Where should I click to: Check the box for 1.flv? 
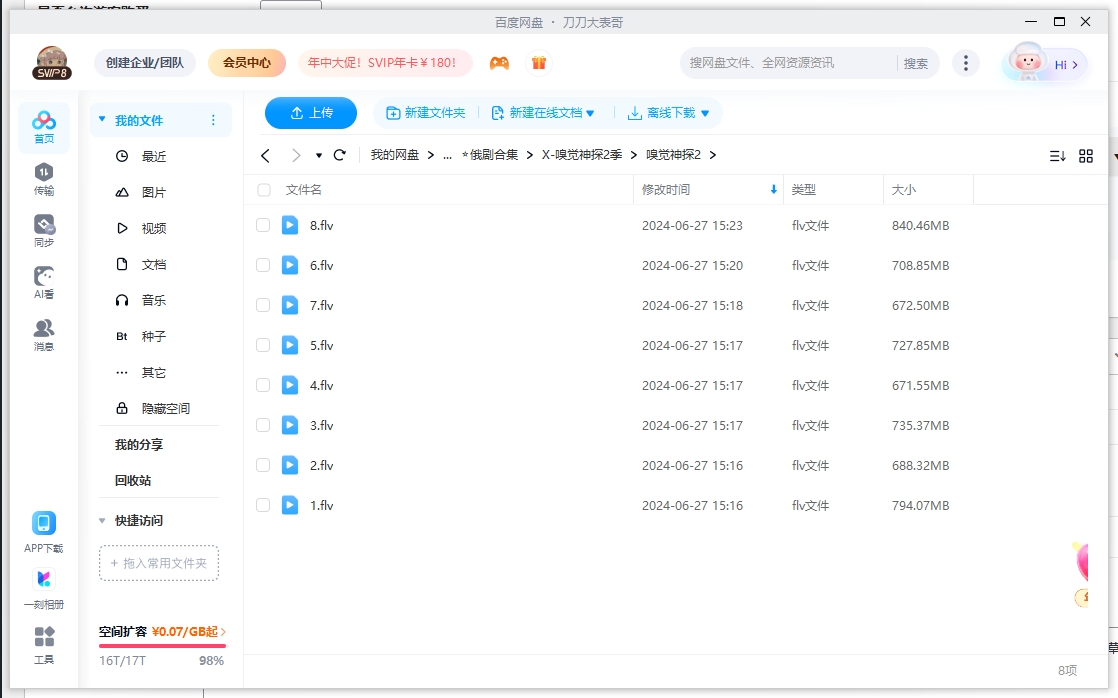pos(263,505)
